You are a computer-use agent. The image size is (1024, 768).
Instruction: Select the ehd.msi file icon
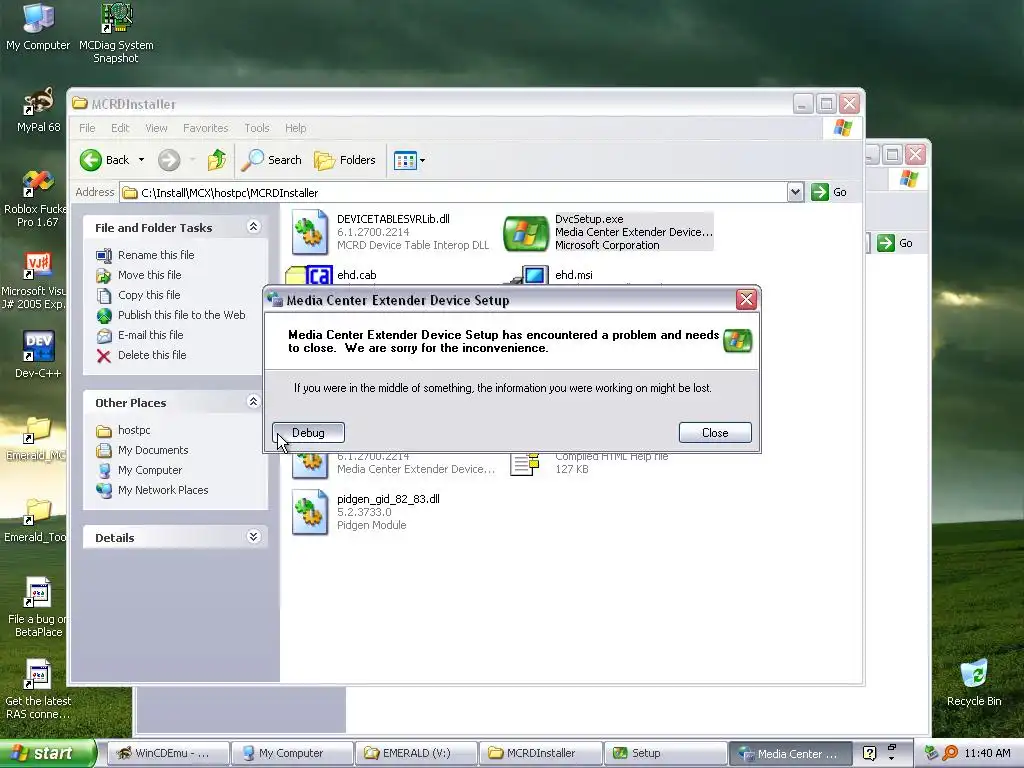530,275
